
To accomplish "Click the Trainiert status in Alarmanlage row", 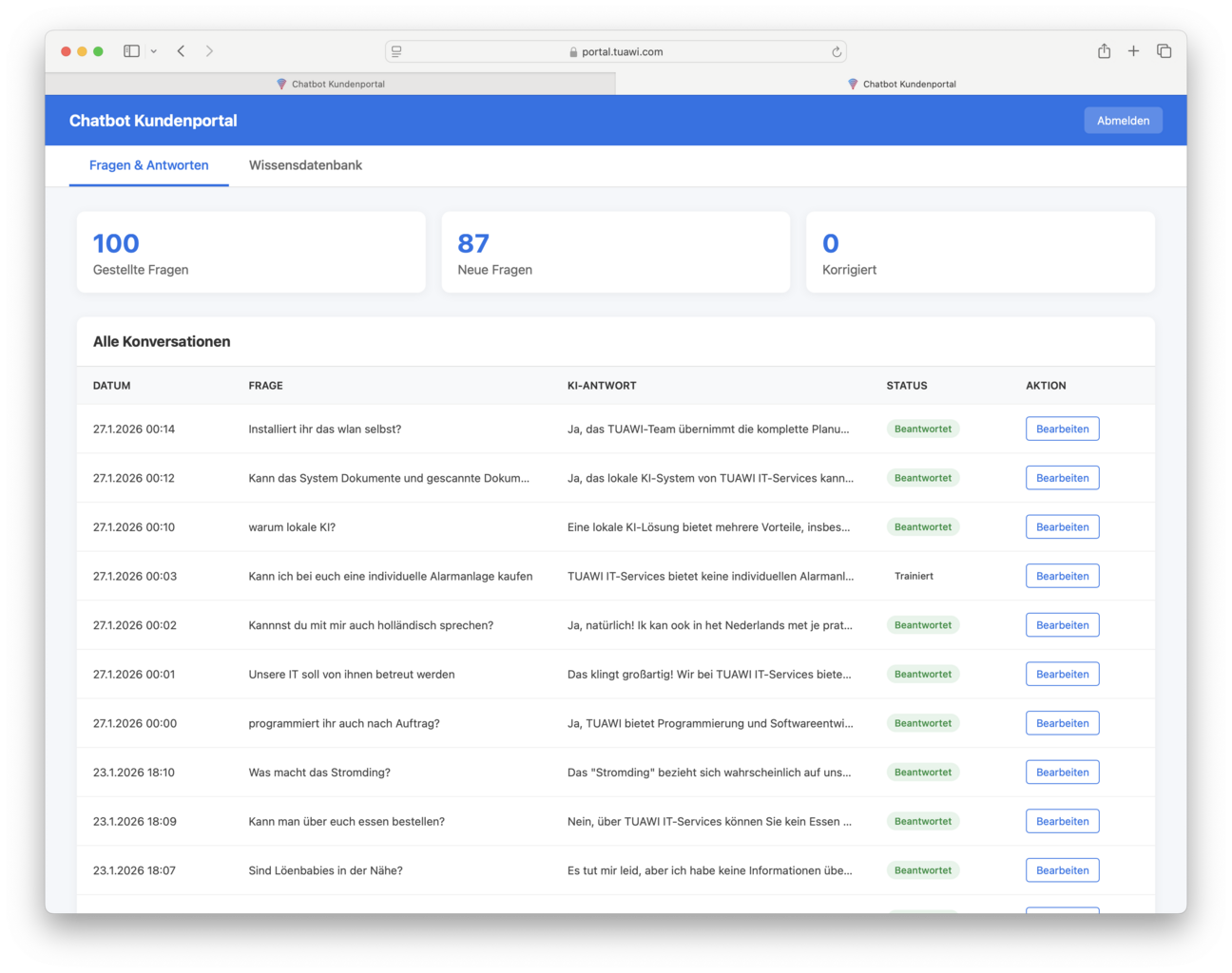I will (914, 577).
